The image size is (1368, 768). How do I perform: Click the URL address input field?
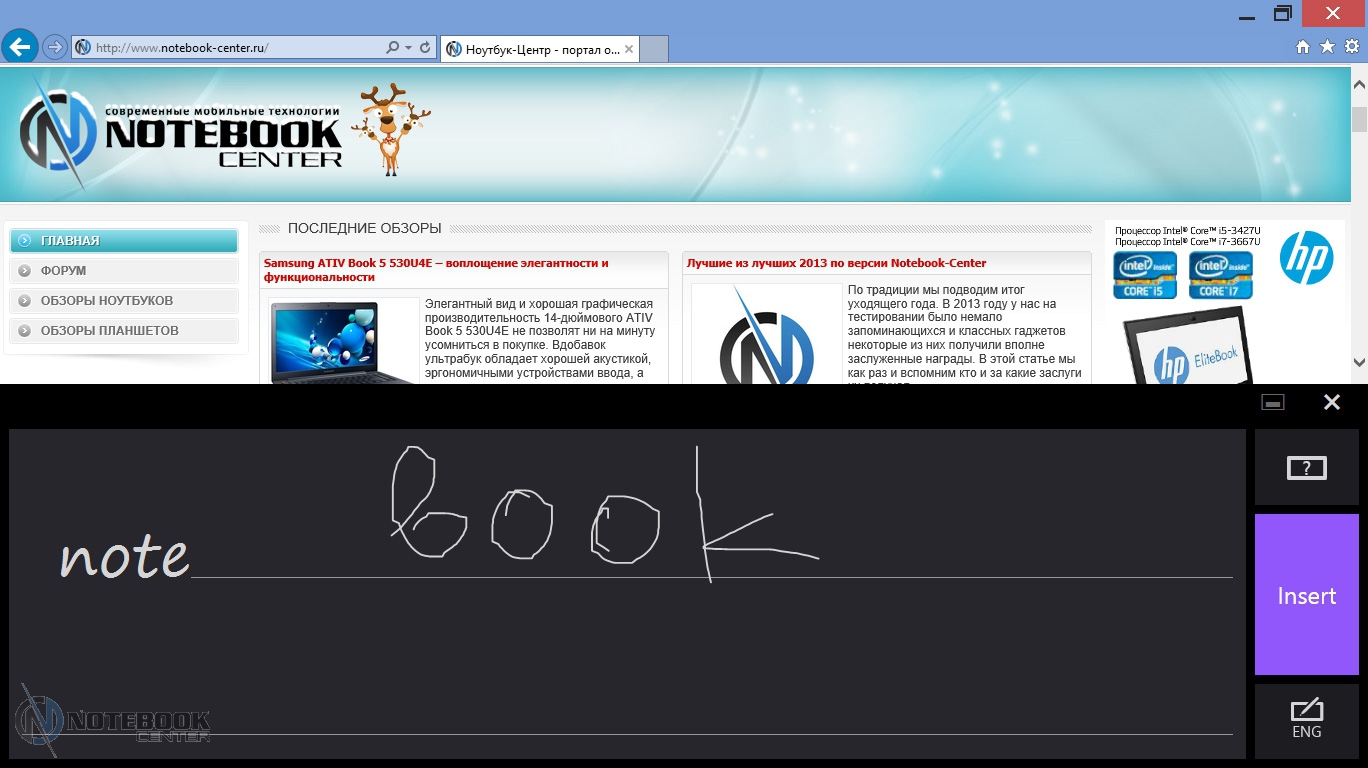point(230,48)
